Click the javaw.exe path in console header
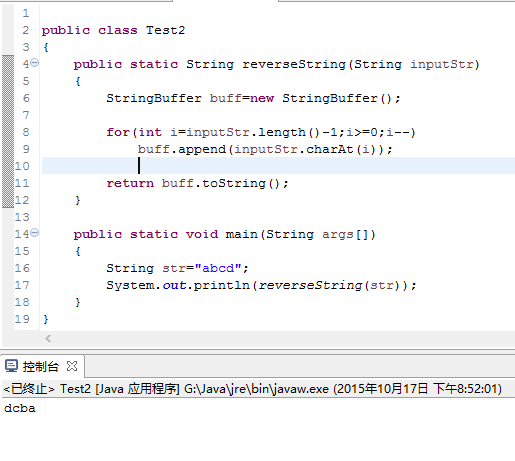This screenshot has height=461, width=515. [x=256, y=389]
